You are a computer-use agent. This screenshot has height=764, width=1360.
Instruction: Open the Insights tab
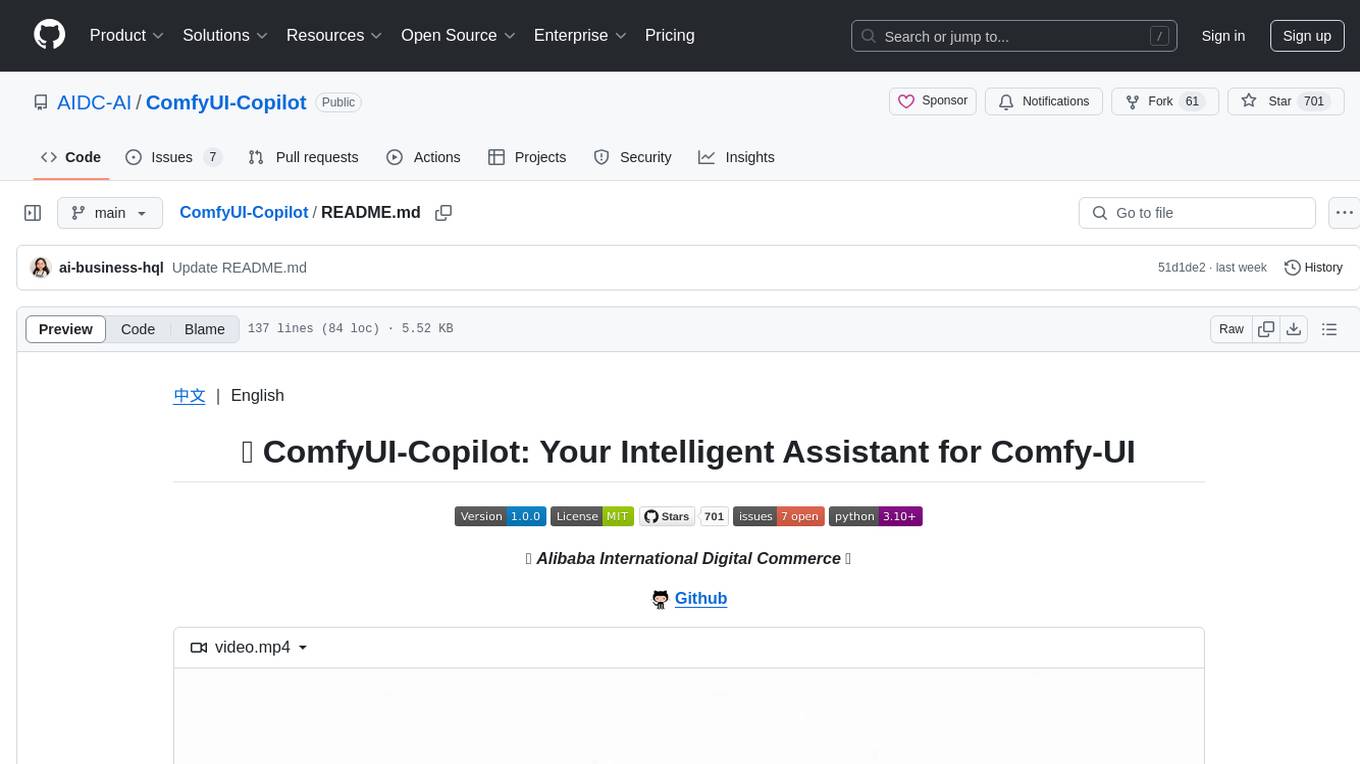(736, 157)
